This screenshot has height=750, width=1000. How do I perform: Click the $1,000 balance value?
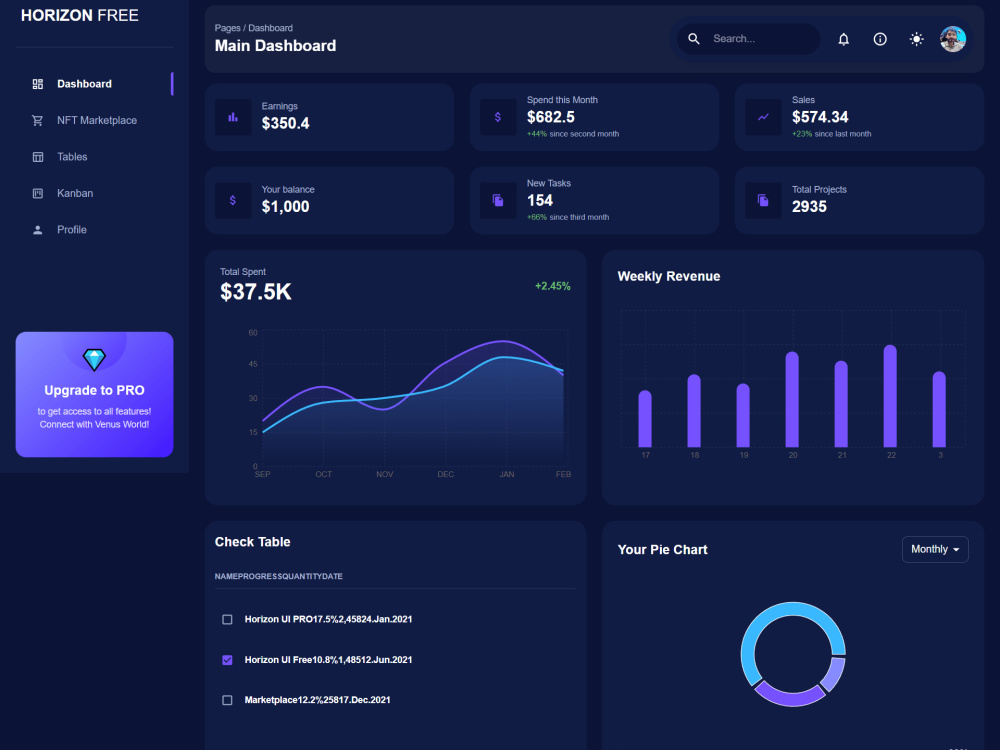286,207
